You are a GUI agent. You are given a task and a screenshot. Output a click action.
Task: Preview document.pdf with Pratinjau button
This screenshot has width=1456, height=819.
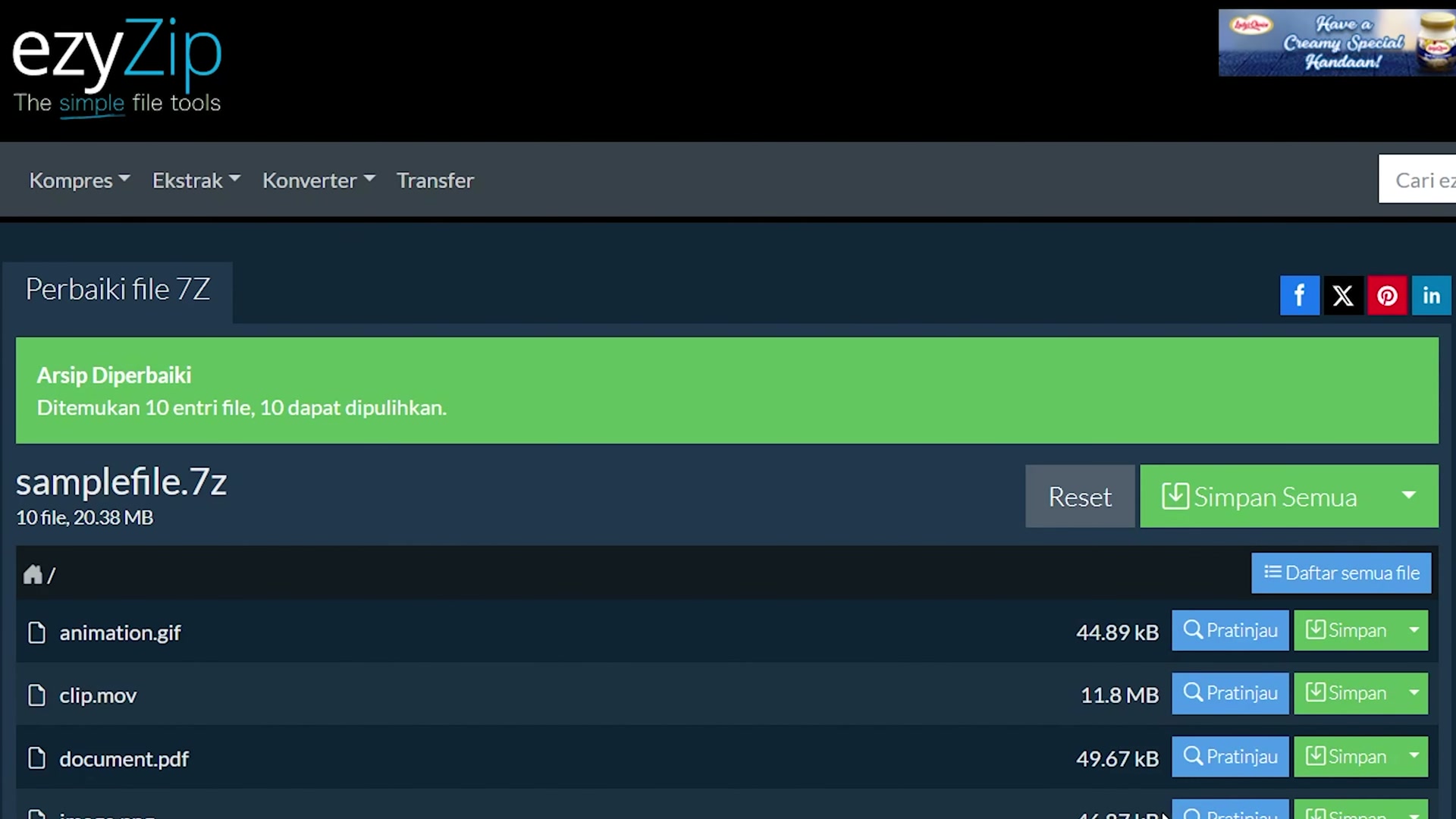[1229, 757]
